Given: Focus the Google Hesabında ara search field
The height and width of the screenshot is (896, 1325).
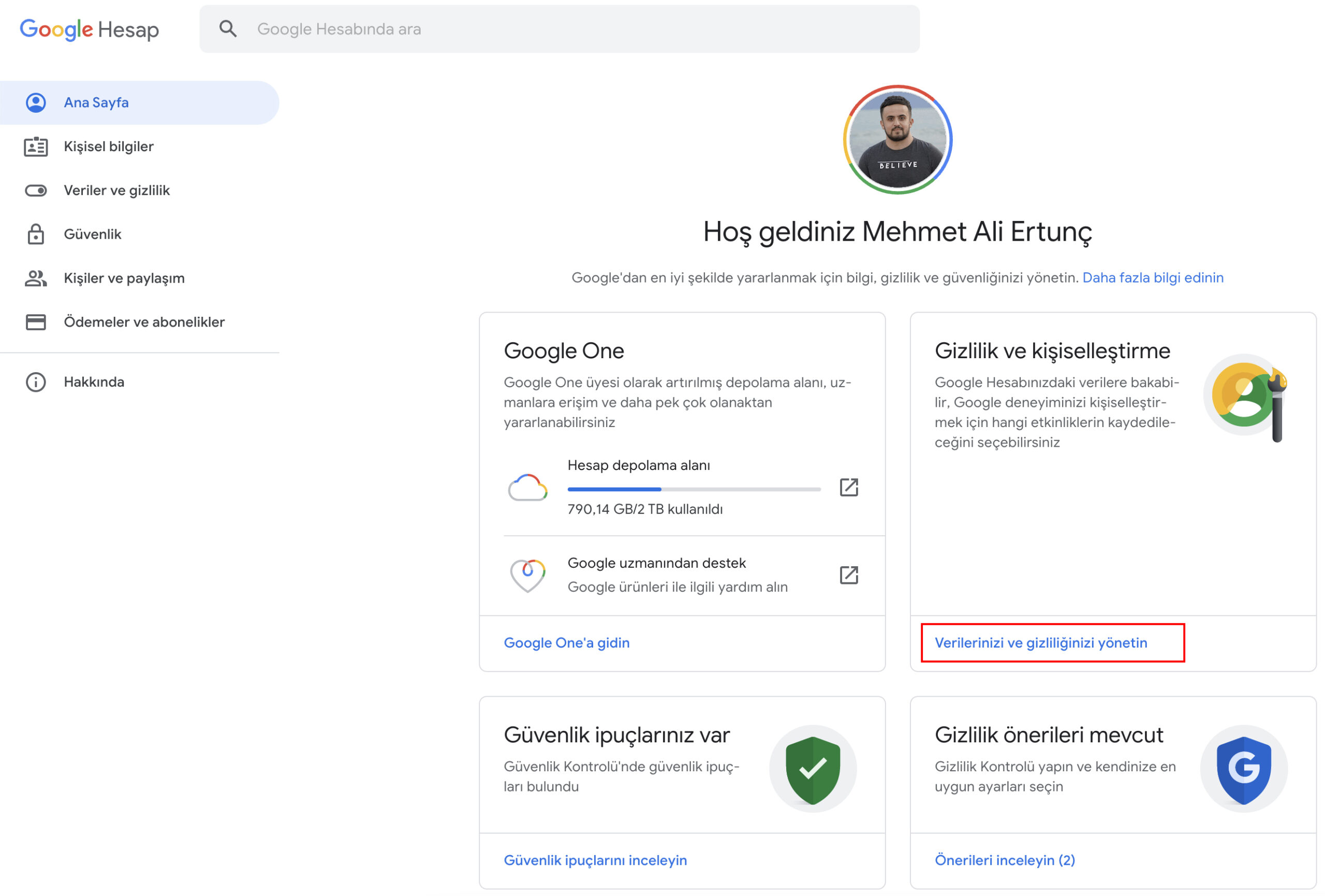Looking at the screenshot, I should (x=560, y=29).
